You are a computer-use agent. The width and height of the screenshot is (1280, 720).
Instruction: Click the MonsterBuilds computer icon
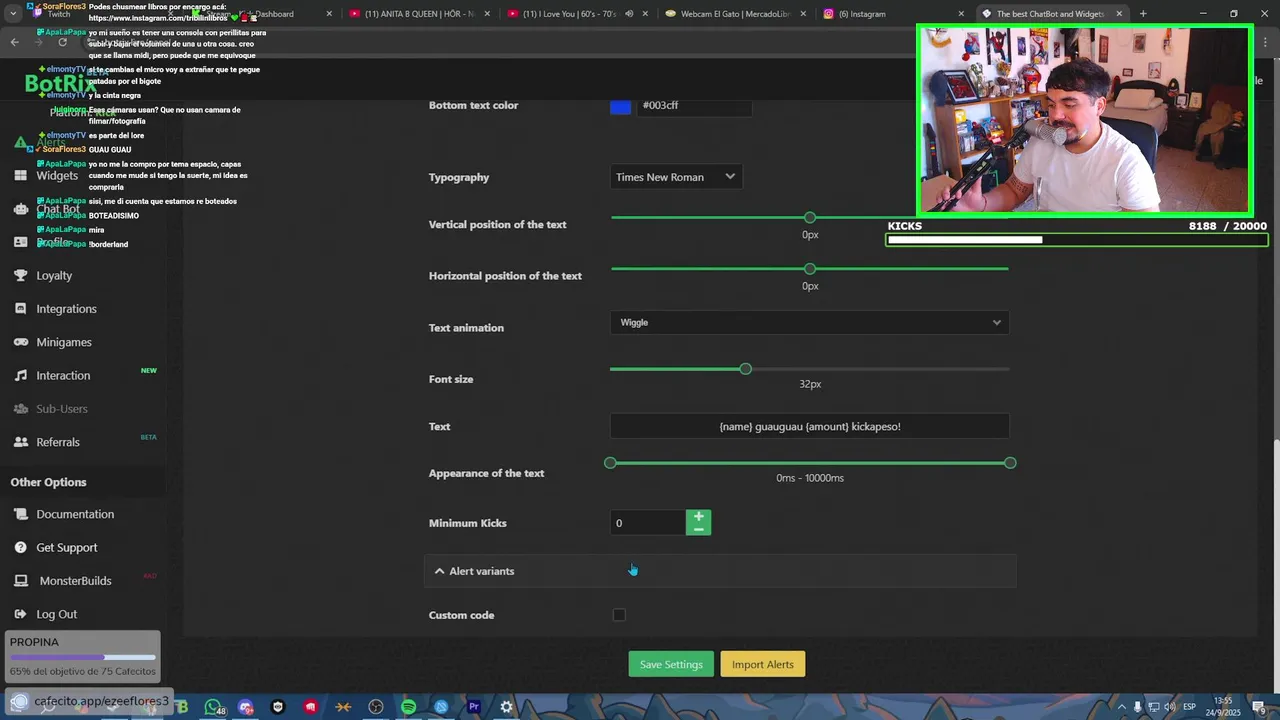(20, 581)
